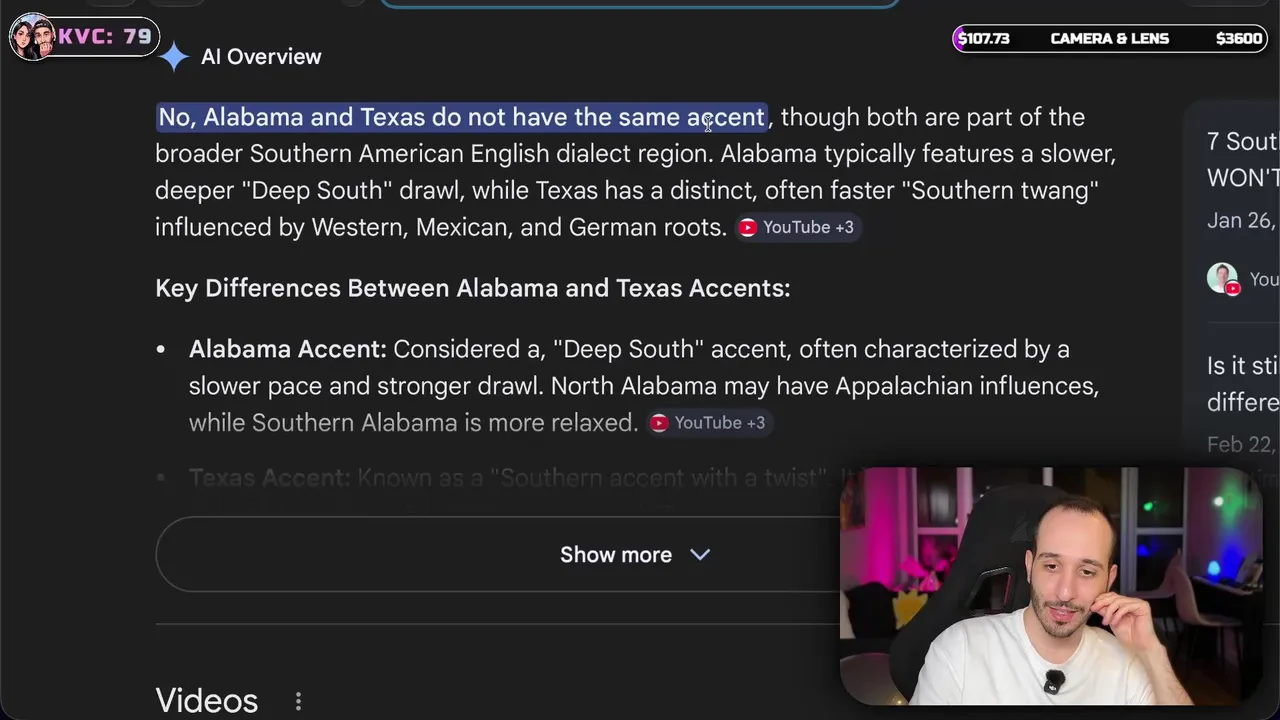Open the "7 Sout..." source card on the right
This screenshot has width=1280, height=720.
(1242, 159)
